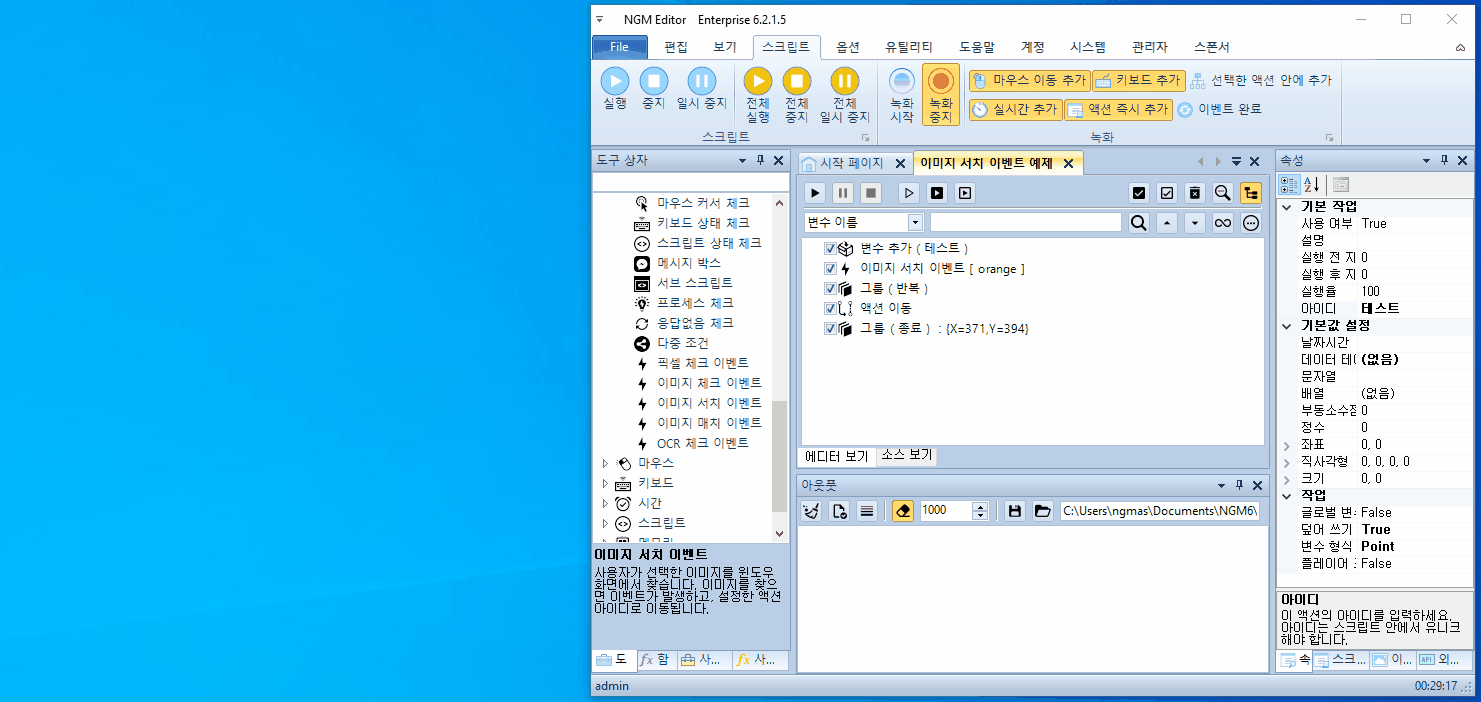Click the ellipsis circle icon
The width and height of the screenshot is (1481, 702).
(1250, 223)
